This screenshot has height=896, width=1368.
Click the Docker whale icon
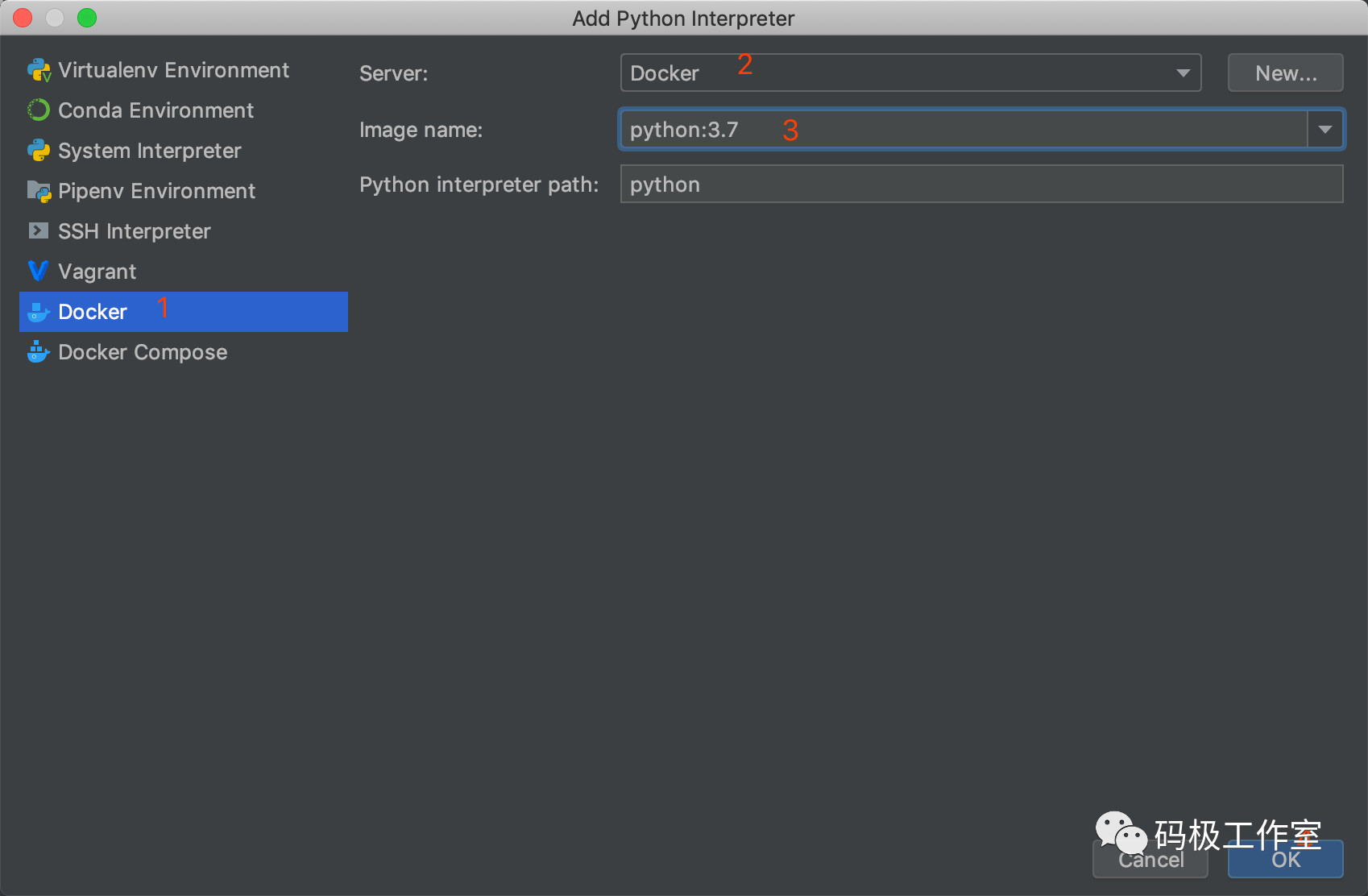pyautogui.click(x=38, y=312)
